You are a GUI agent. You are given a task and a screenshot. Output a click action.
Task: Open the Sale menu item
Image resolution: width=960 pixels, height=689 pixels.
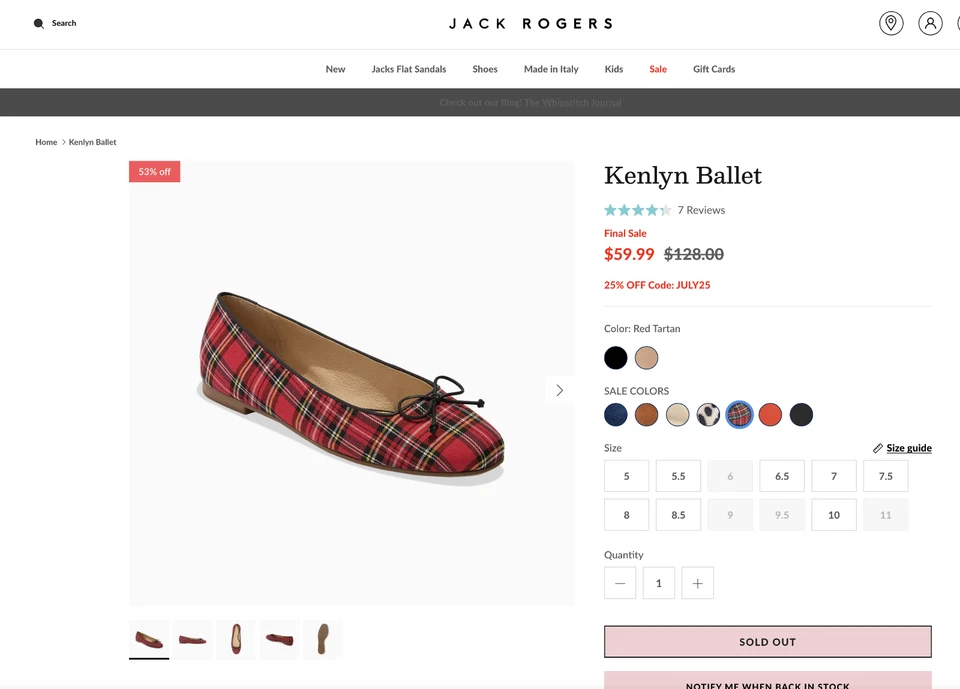pyautogui.click(x=657, y=69)
